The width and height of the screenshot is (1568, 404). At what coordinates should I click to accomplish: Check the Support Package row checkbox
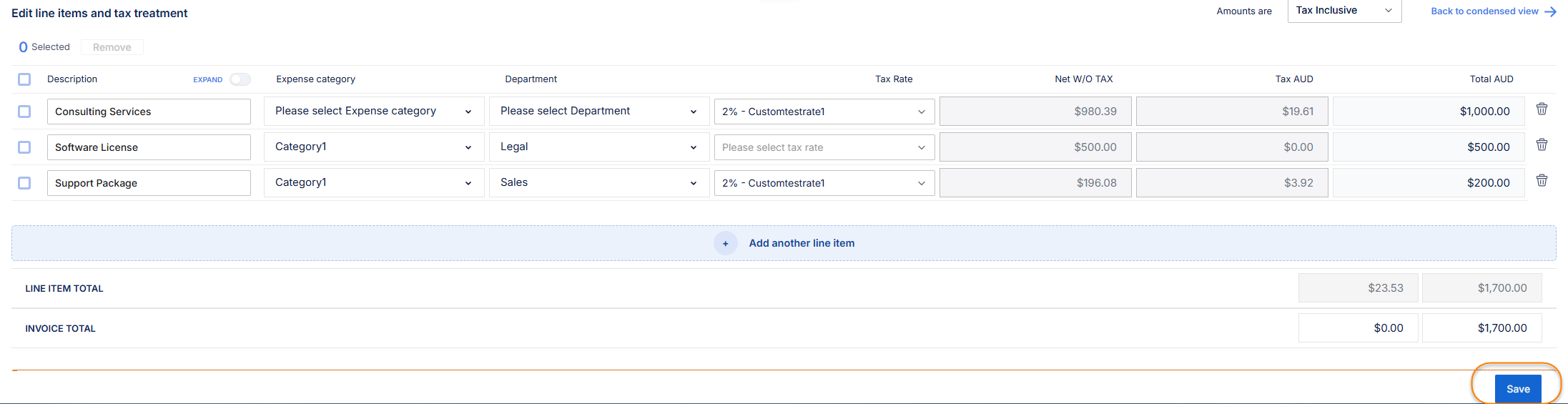click(x=24, y=183)
